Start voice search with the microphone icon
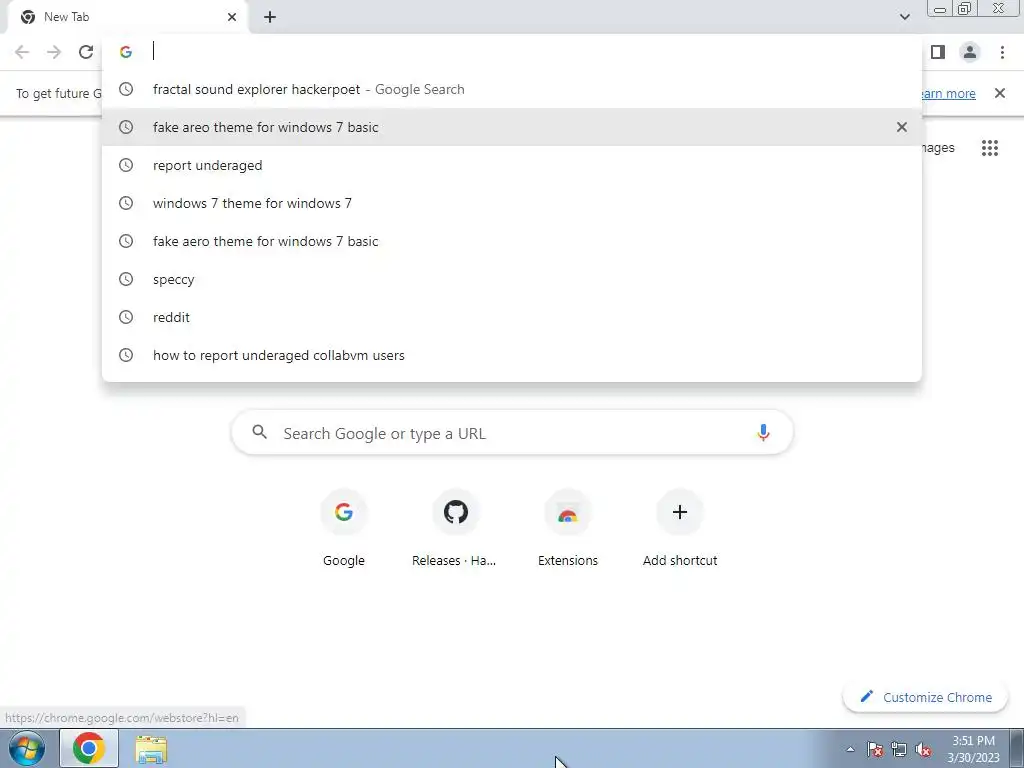Viewport: 1024px width, 768px height. pos(763,432)
